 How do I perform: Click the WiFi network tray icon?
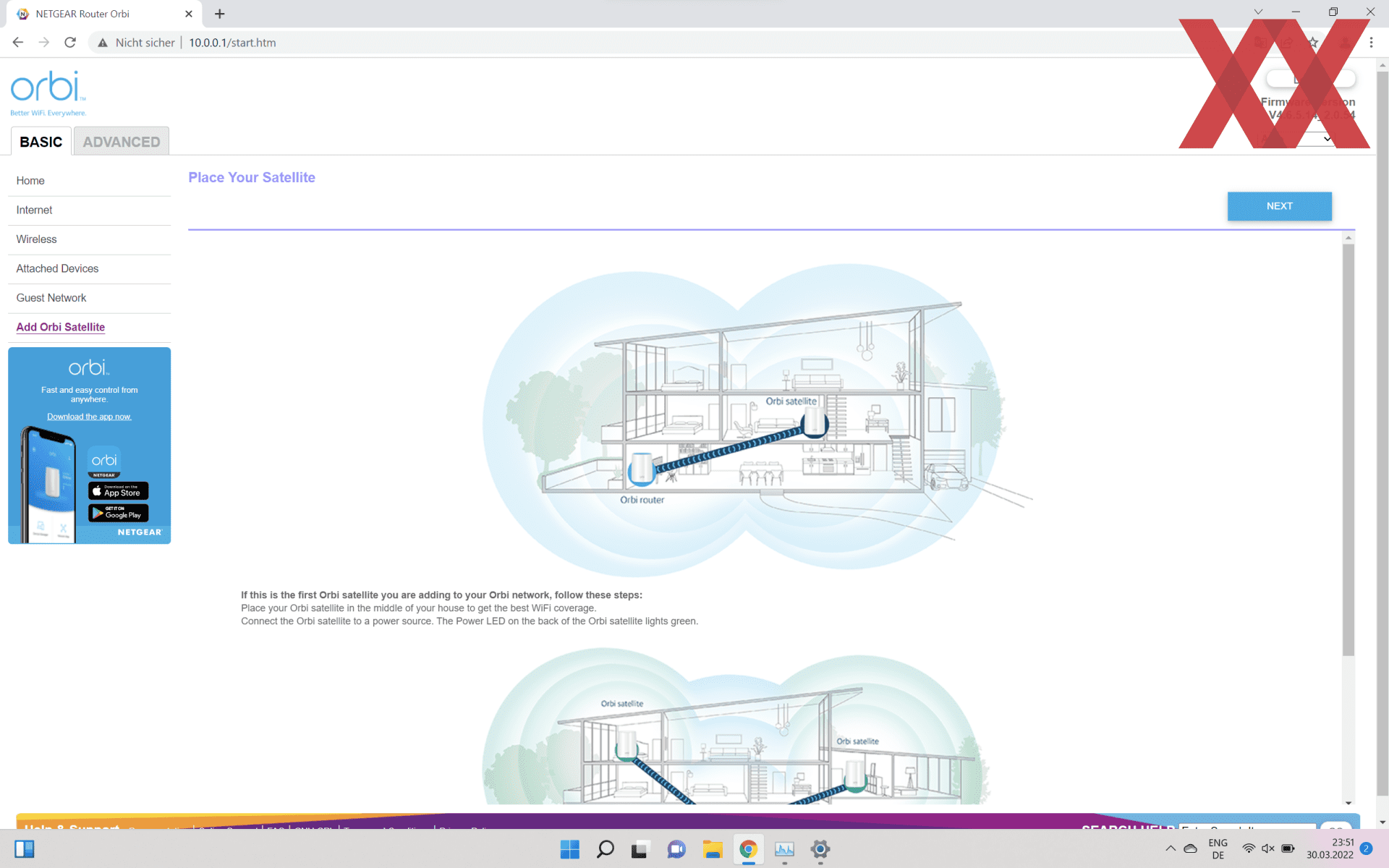[x=1249, y=848]
